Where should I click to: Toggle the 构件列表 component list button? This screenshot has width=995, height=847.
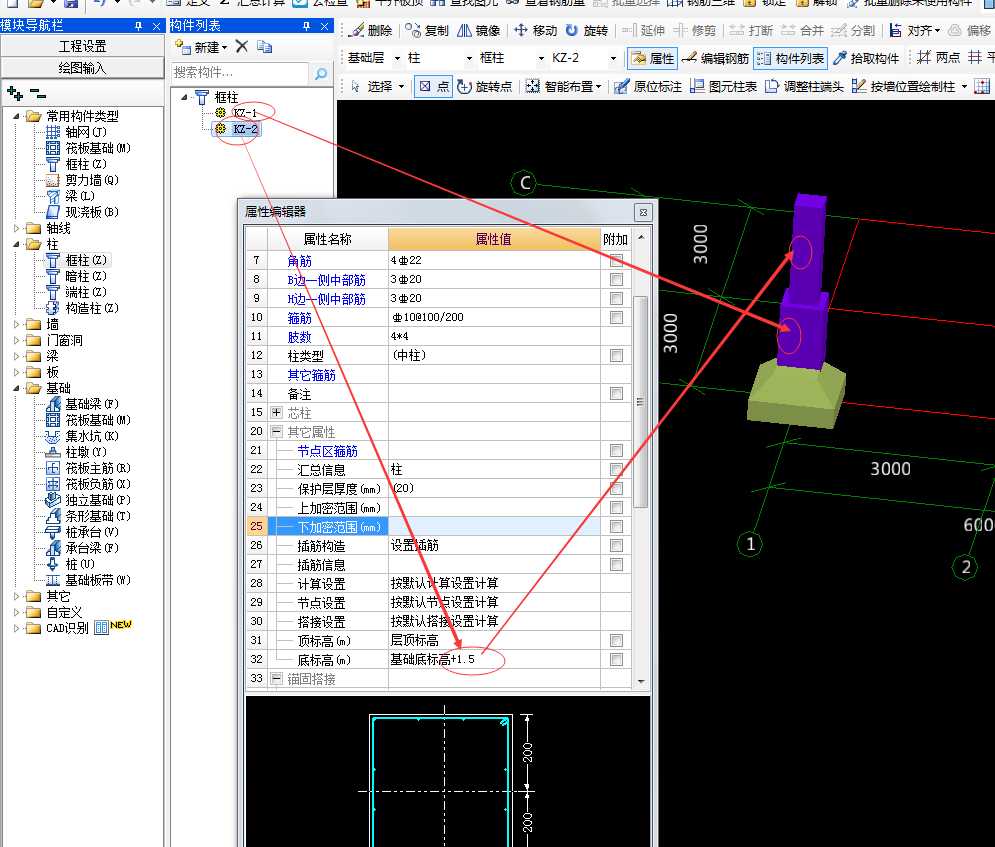tap(791, 58)
